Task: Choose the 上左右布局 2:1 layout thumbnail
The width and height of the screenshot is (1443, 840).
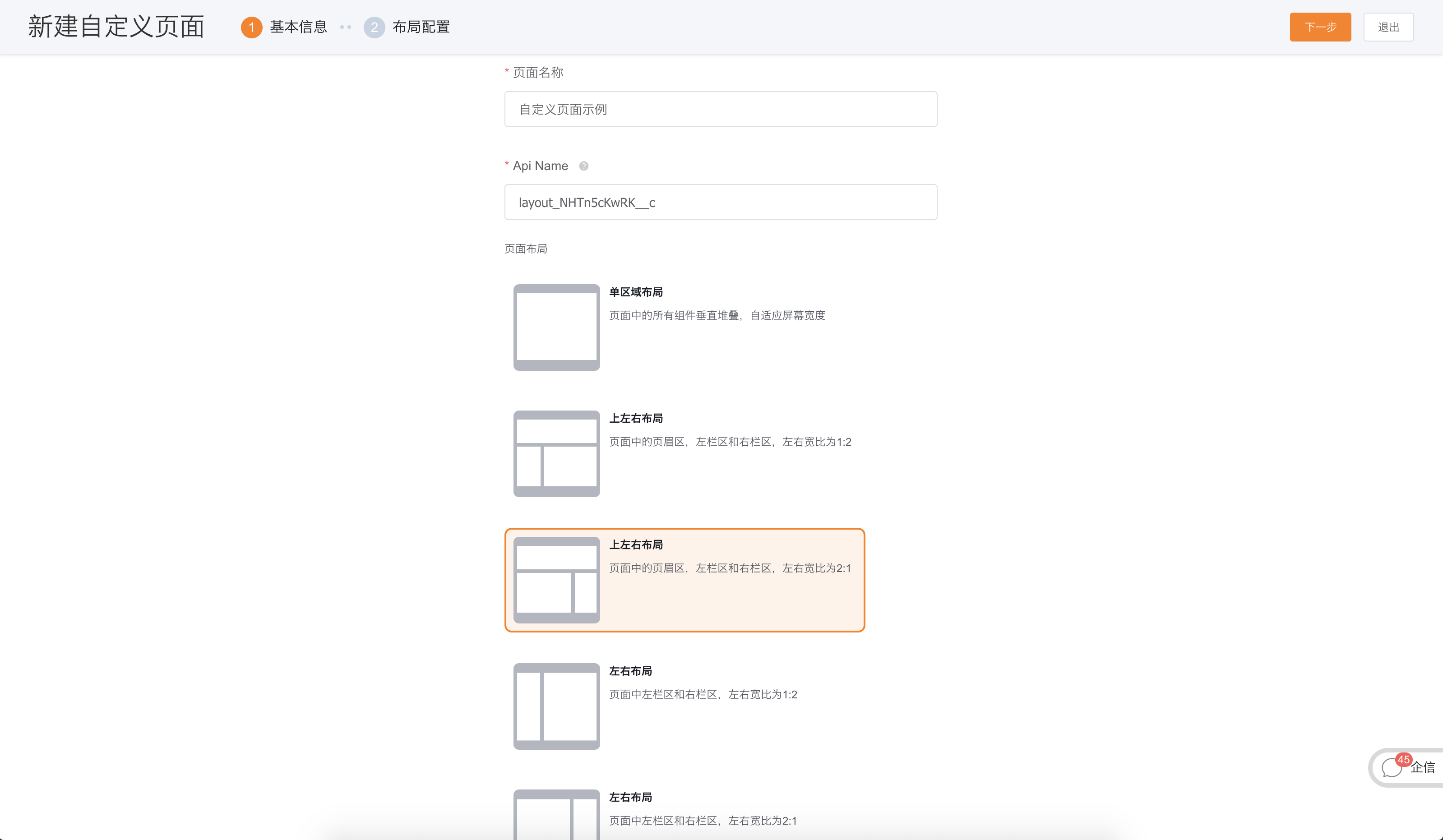Action: 557,580
